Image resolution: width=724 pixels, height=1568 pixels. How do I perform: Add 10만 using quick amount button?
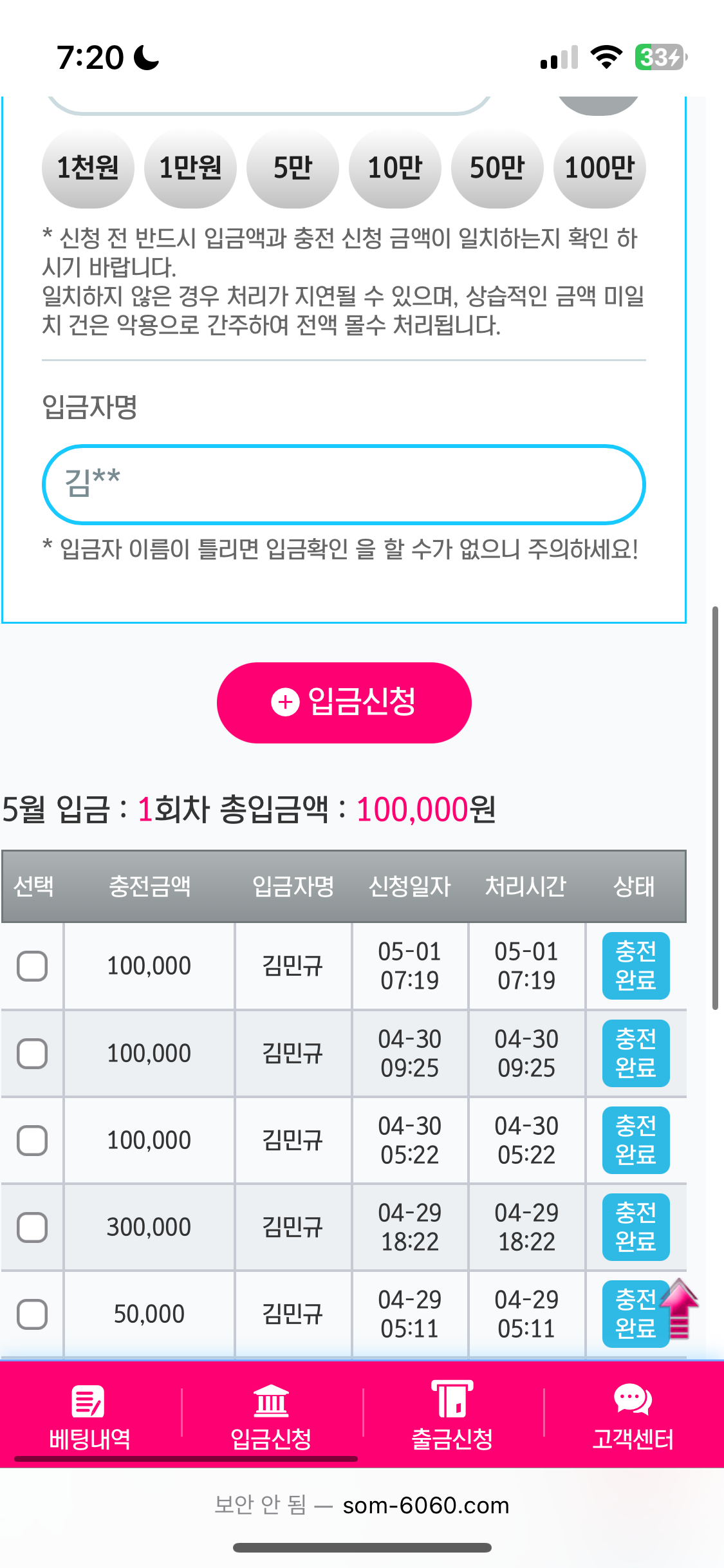click(x=394, y=169)
